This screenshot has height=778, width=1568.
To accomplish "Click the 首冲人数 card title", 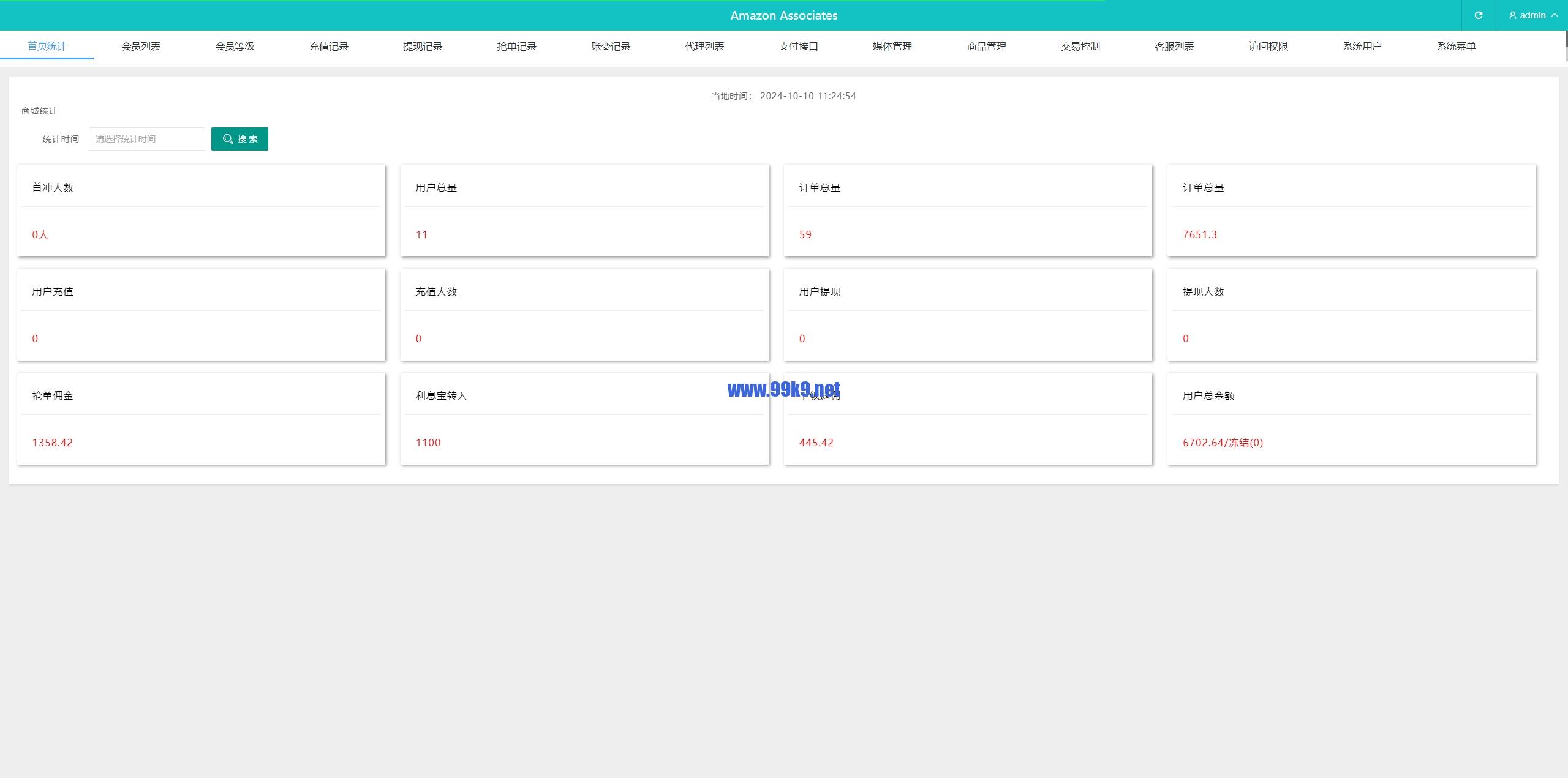I will point(53,188).
